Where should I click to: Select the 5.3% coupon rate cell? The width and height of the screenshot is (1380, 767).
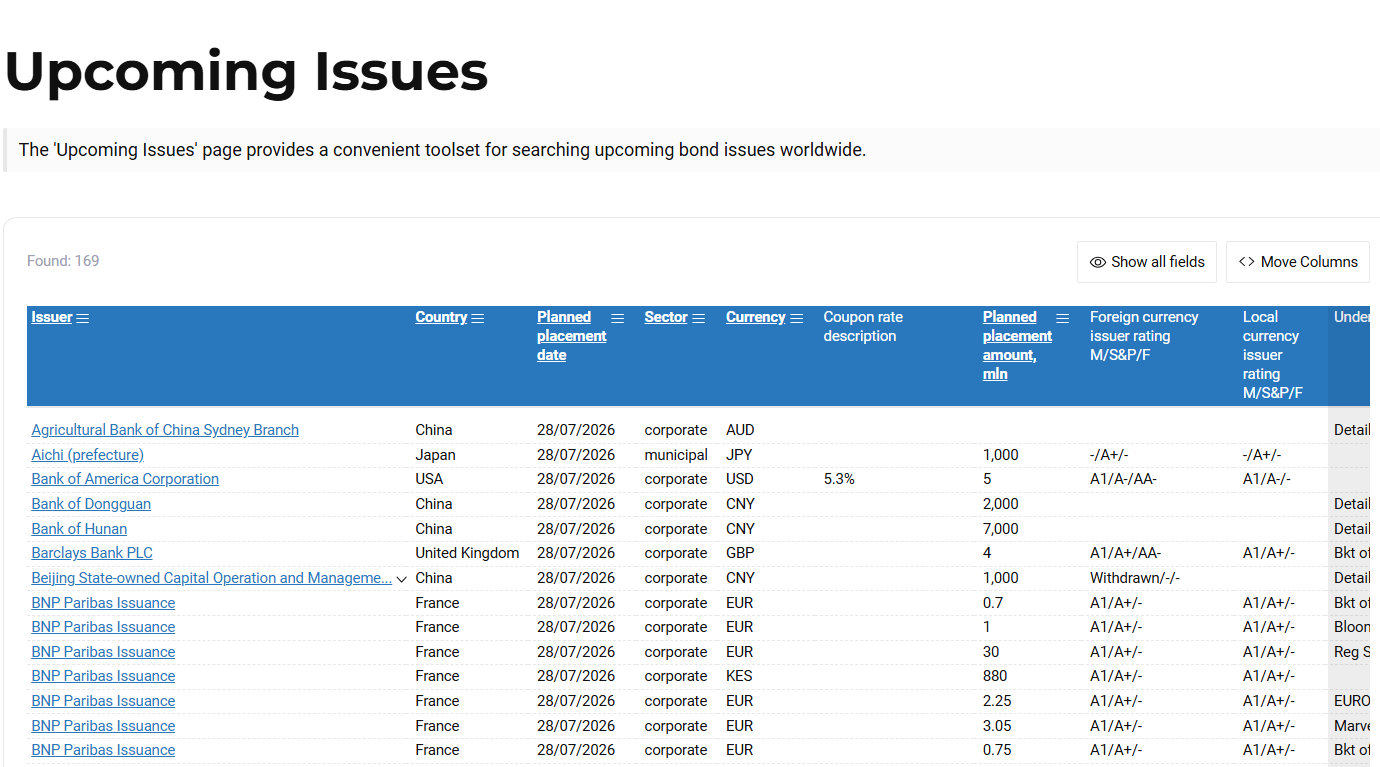click(839, 479)
